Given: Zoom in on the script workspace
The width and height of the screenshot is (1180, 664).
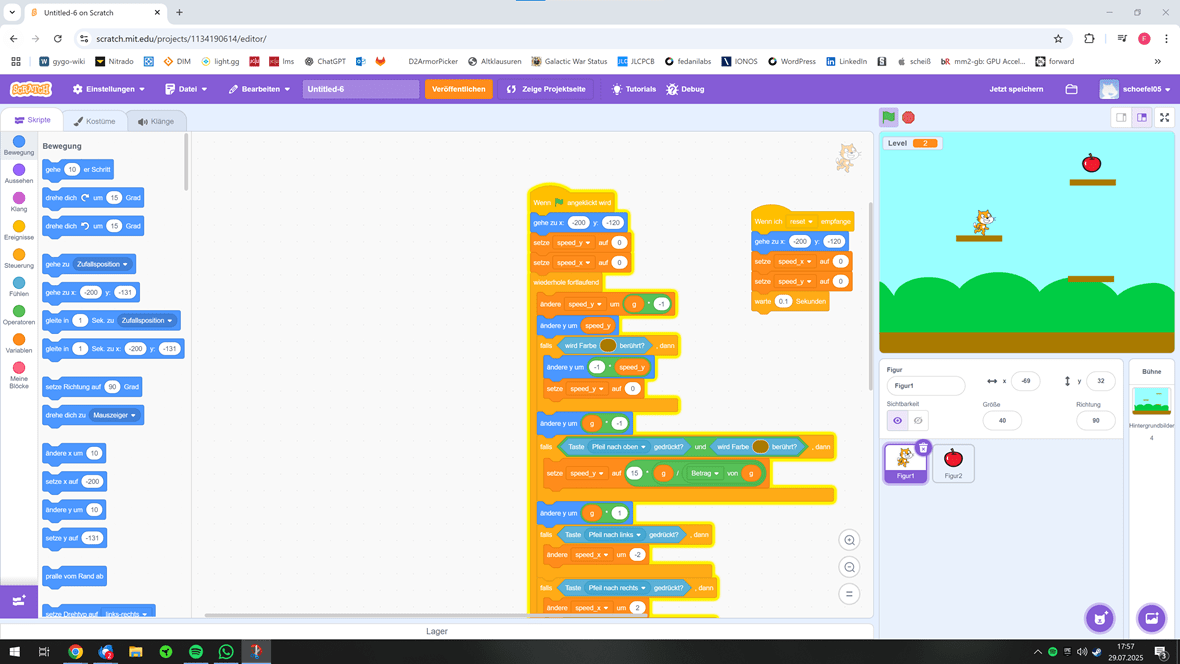Looking at the screenshot, I should [849, 540].
